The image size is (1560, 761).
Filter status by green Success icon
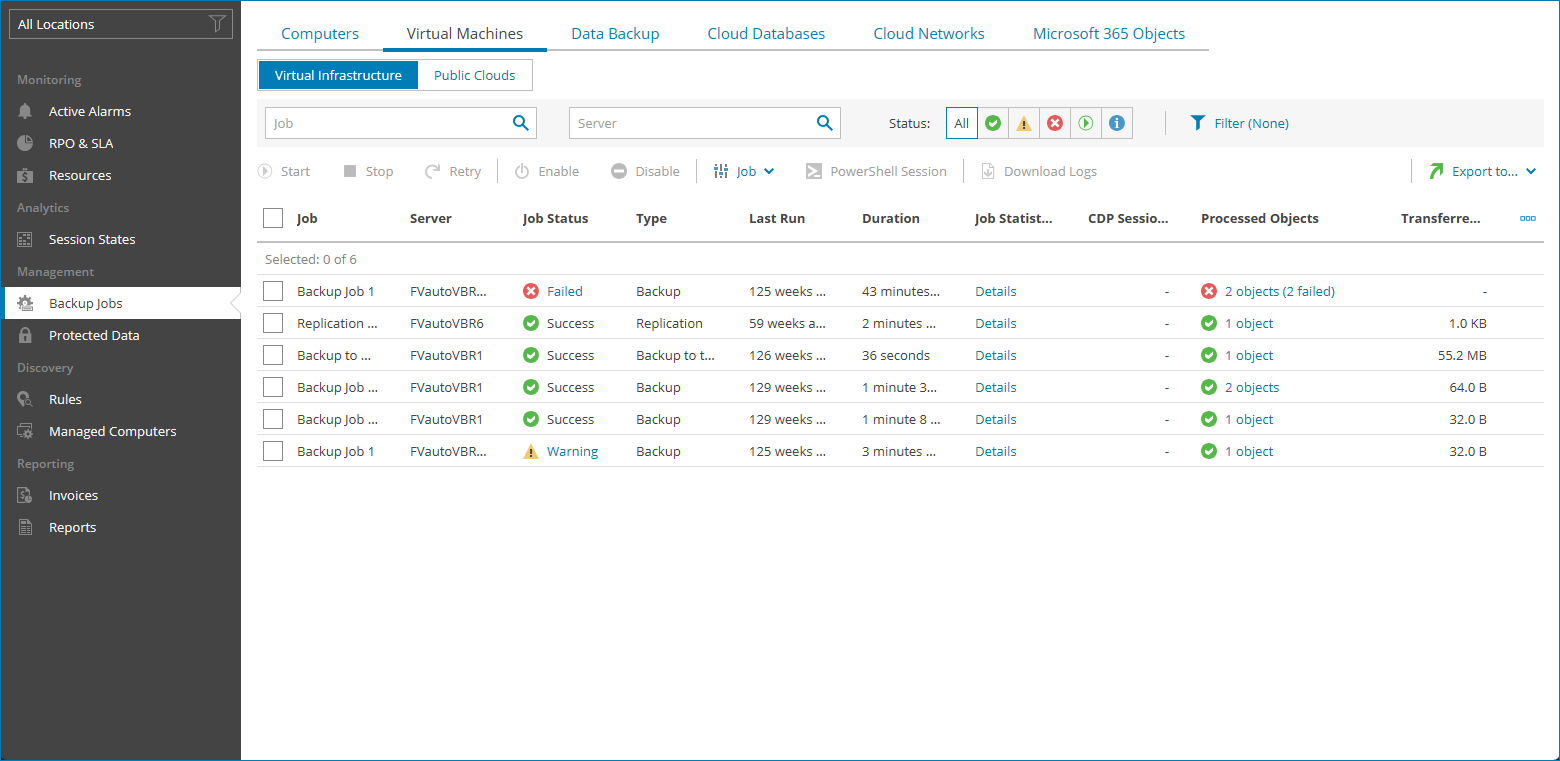[993, 123]
